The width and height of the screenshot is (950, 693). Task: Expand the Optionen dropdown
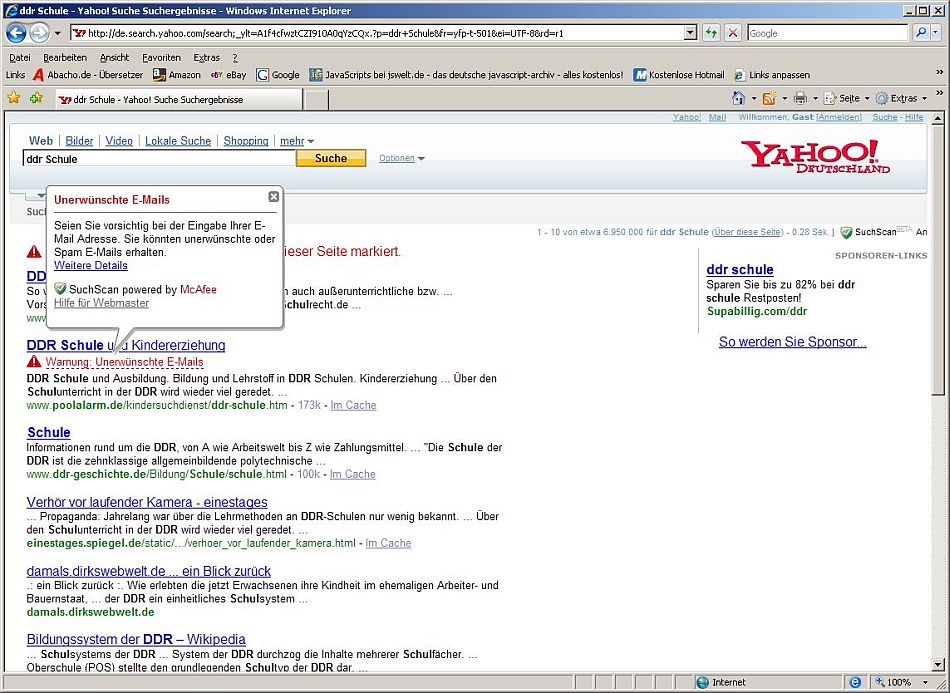(402, 158)
